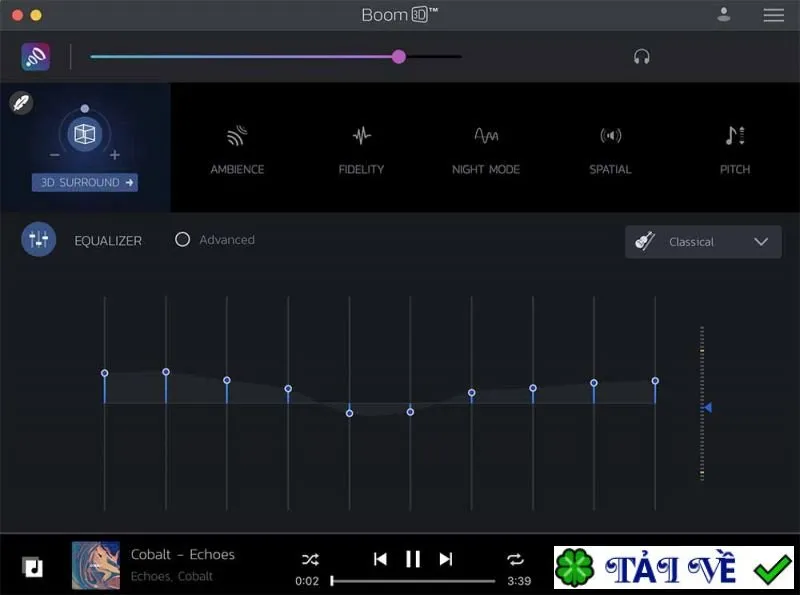Pause the current track
Viewport: 800px width, 595px height.
[413, 559]
